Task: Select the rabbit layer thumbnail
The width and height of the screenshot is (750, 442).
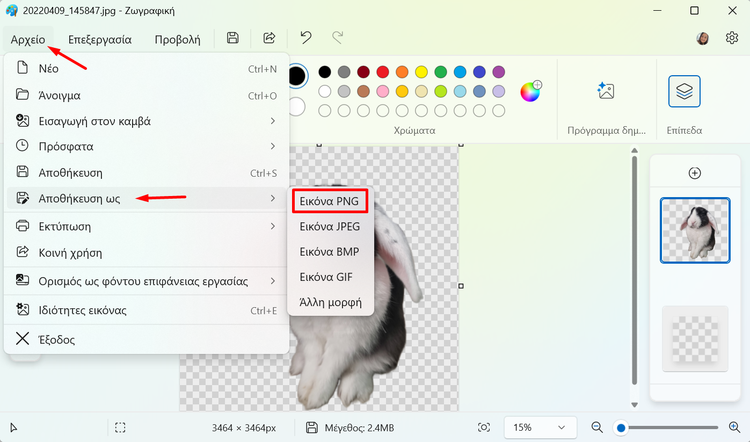Action: pos(695,231)
